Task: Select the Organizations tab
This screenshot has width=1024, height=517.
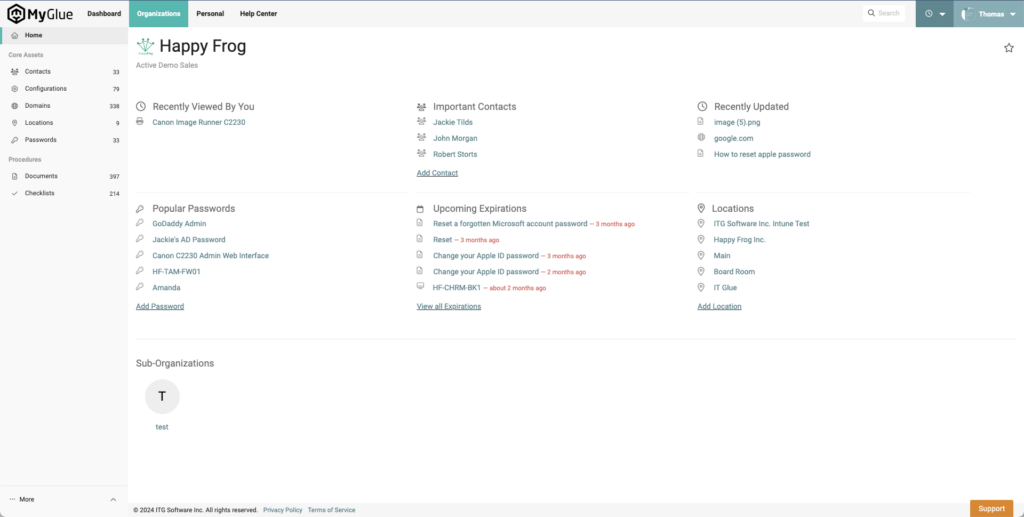Action: 159,14
